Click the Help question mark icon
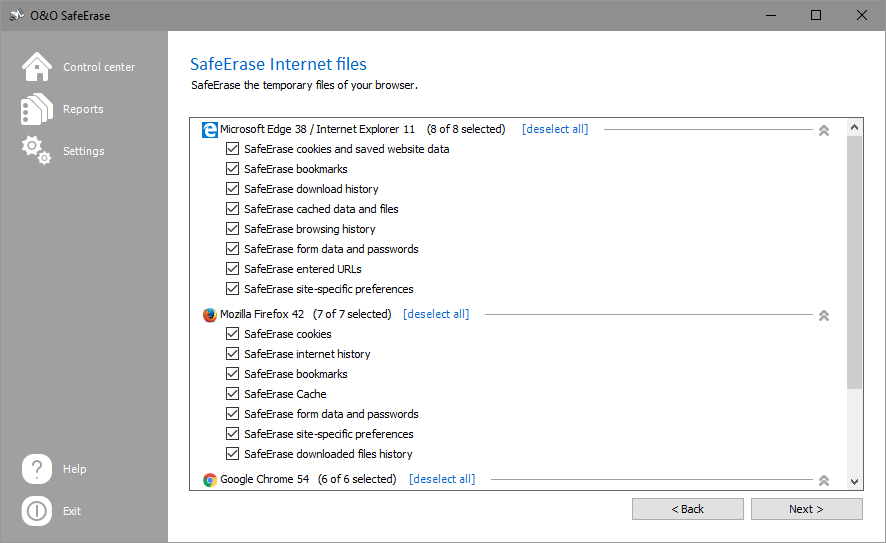Viewport: 886px width, 543px height. [x=37, y=469]
